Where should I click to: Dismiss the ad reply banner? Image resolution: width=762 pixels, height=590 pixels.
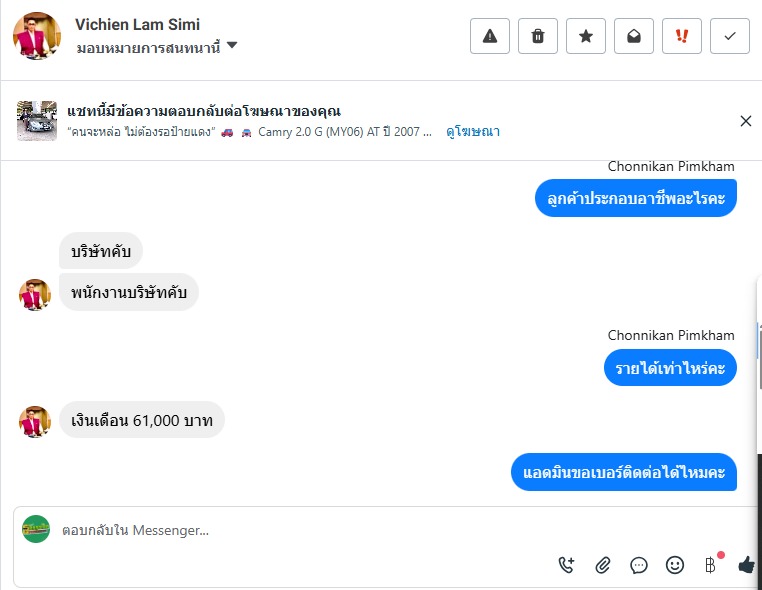coord(745,121)
